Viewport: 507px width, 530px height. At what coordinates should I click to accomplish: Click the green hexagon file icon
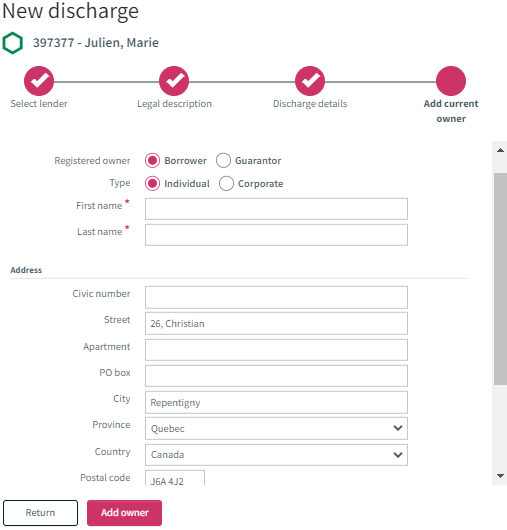(13, 43)
